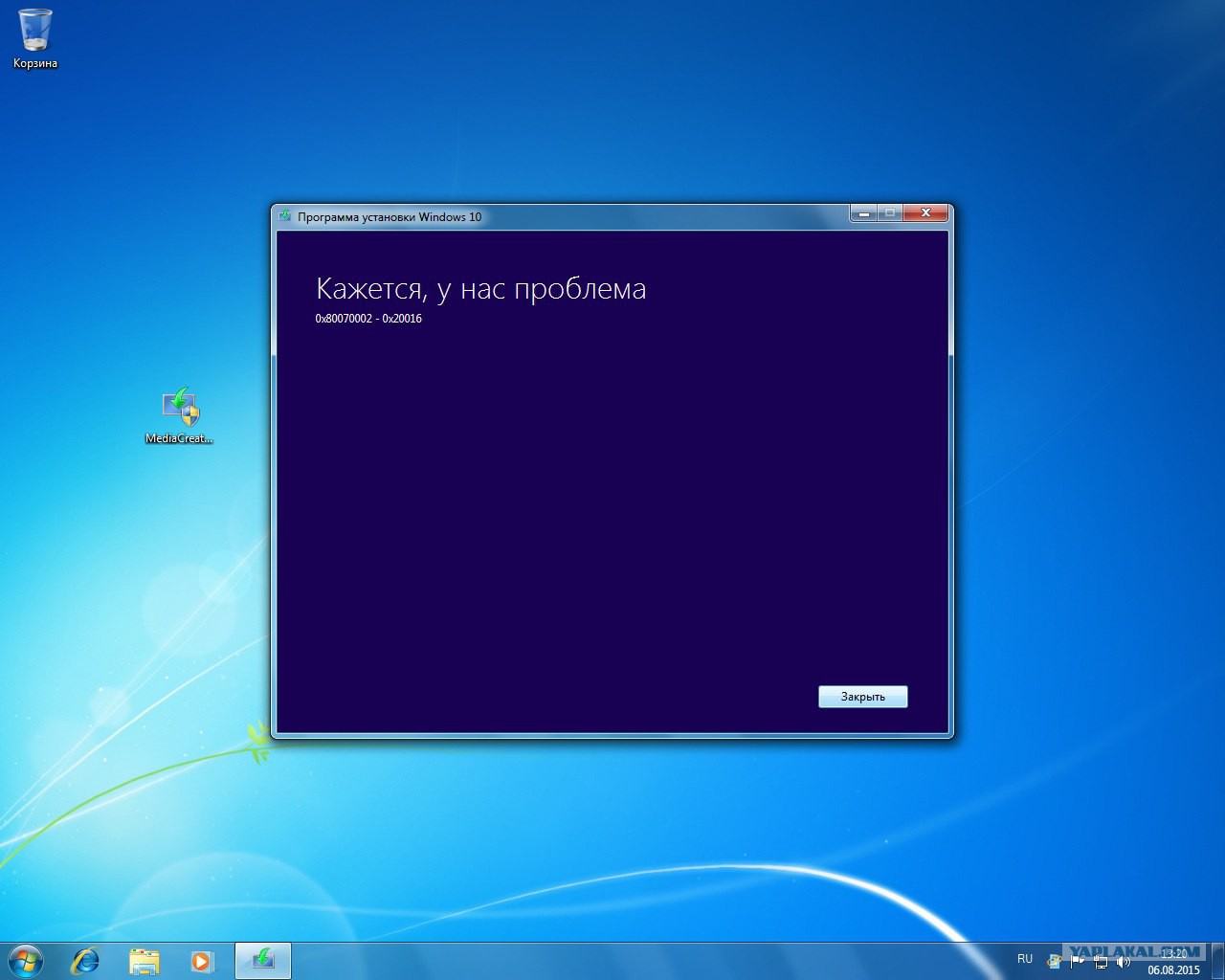The image size is (1225, 980).
Task: Open the Windows Start menu orb
Action: click(x=26, y=960)
